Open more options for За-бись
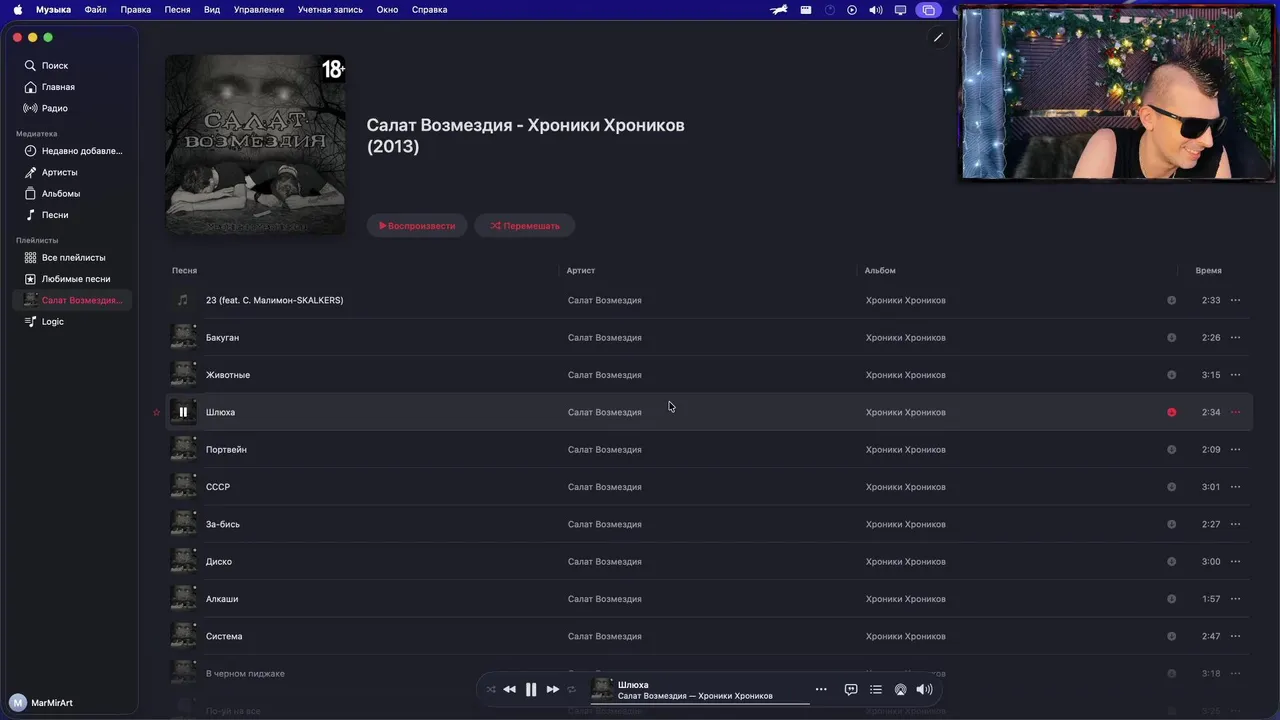The height and width of the screenshot is (720, 1280). 1236,524
